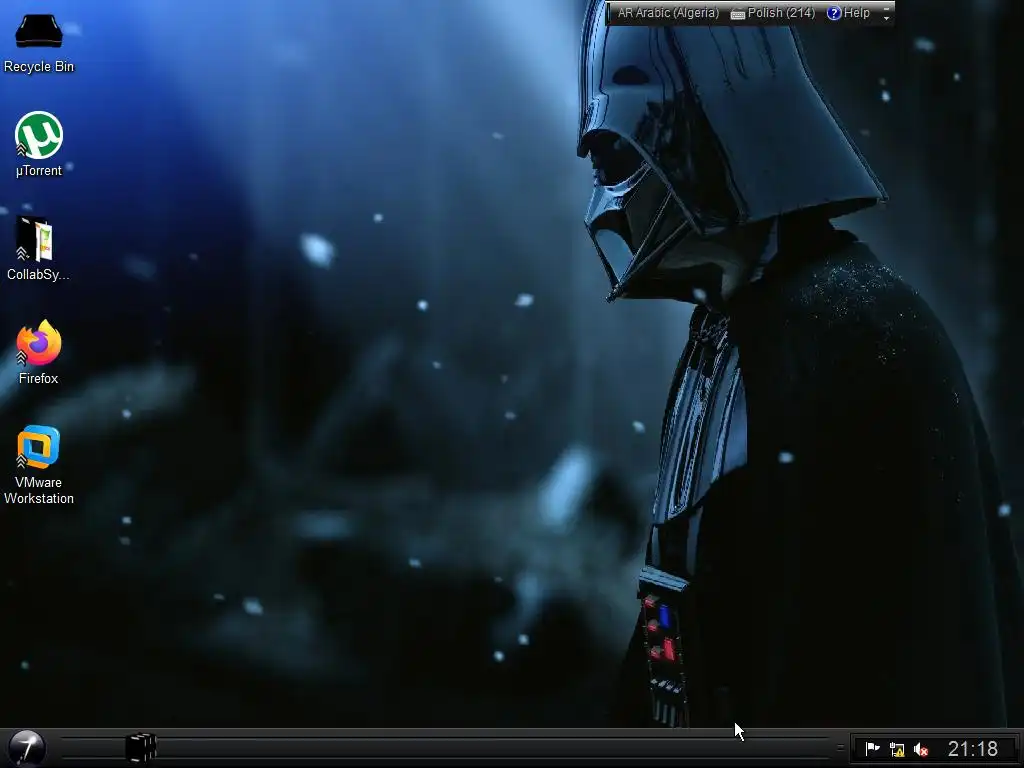The width and height of the screenshot is (1024, 768).
Task: Open the 21:18 clock
Action: click(972, 749)
